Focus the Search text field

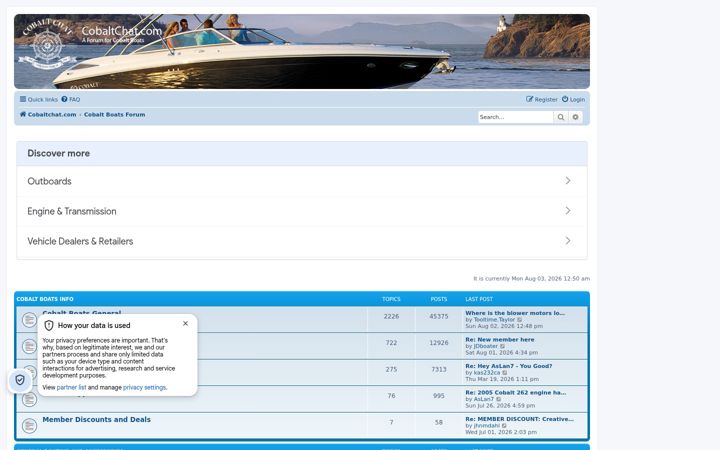[x=516, y=117]
